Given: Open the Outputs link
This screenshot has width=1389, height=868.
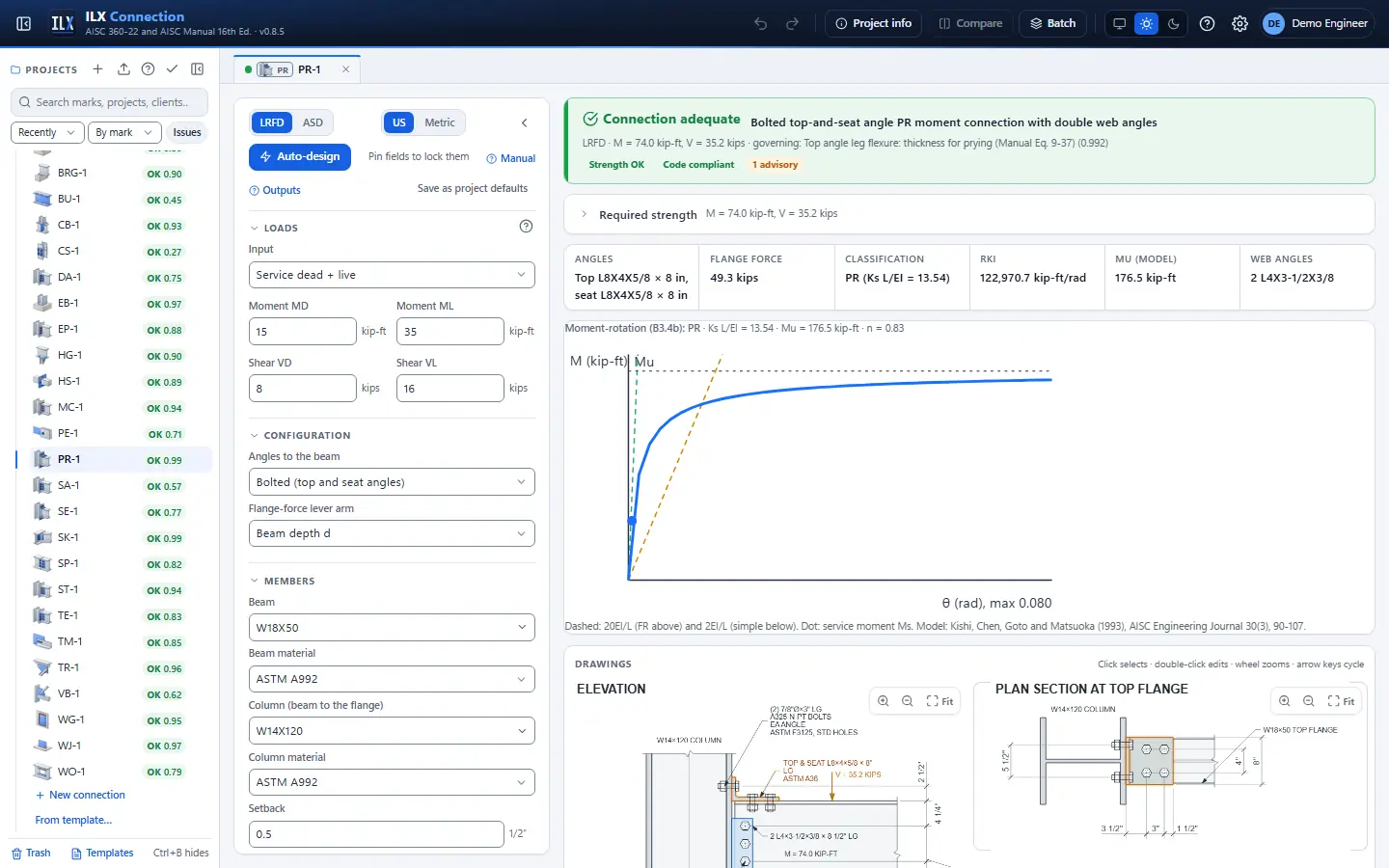Looking at the screenshot, I should click(275, 190).
